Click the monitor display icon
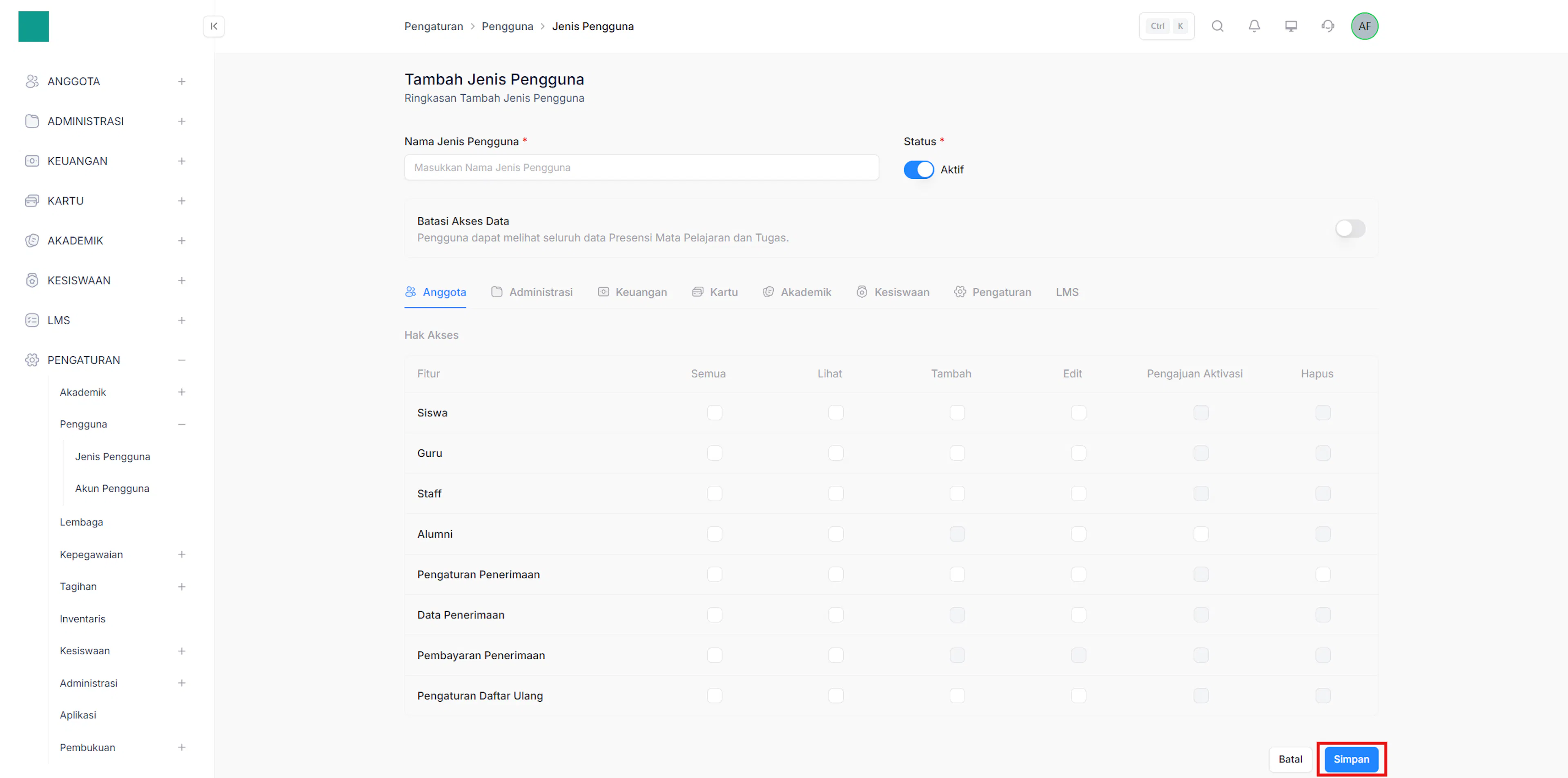The height and width of the screenshot is (778, 1568). pyautogui.click(x=1291, y=26)
